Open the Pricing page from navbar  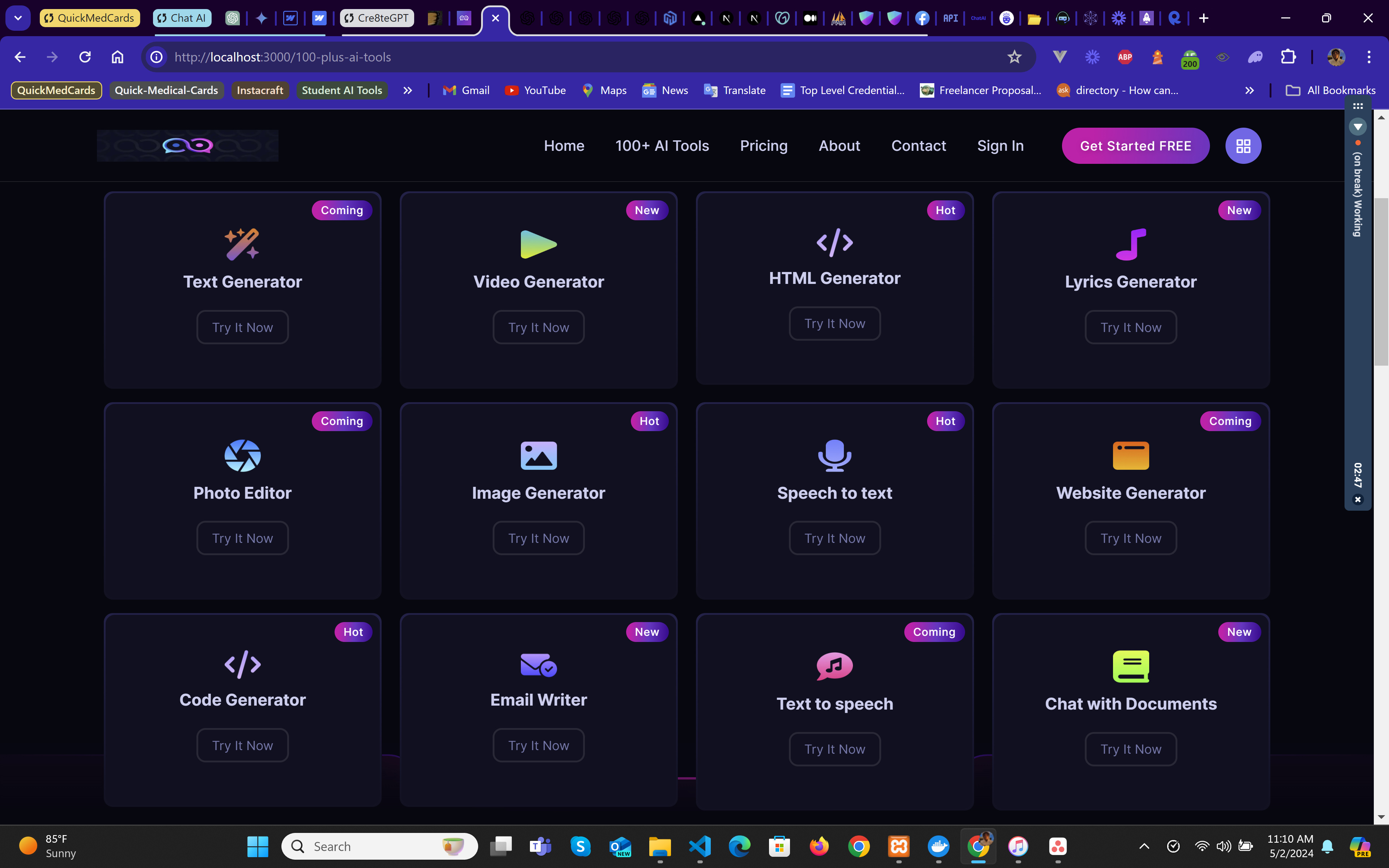pos(763,146)
